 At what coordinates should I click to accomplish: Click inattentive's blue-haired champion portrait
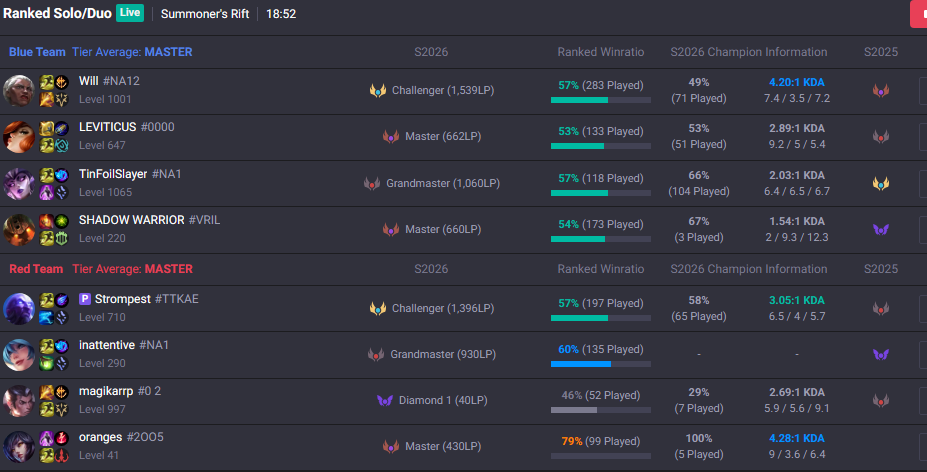coord(19,355)
